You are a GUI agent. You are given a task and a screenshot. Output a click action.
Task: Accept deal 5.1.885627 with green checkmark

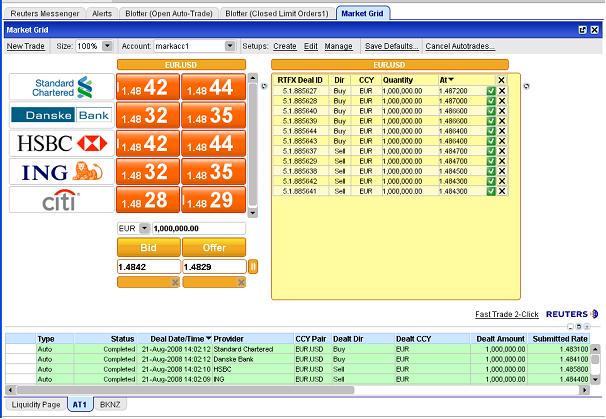point(491,91)
